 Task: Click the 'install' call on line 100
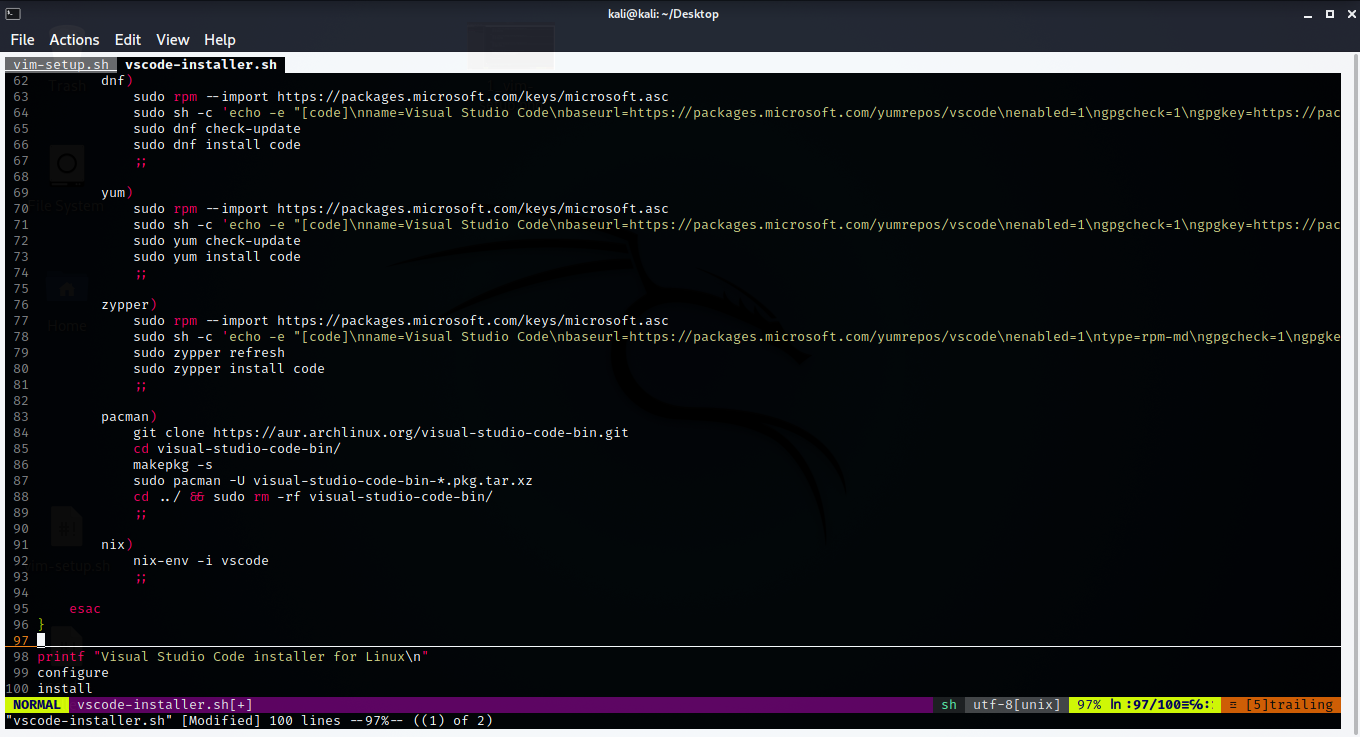[x=65, y=689]
